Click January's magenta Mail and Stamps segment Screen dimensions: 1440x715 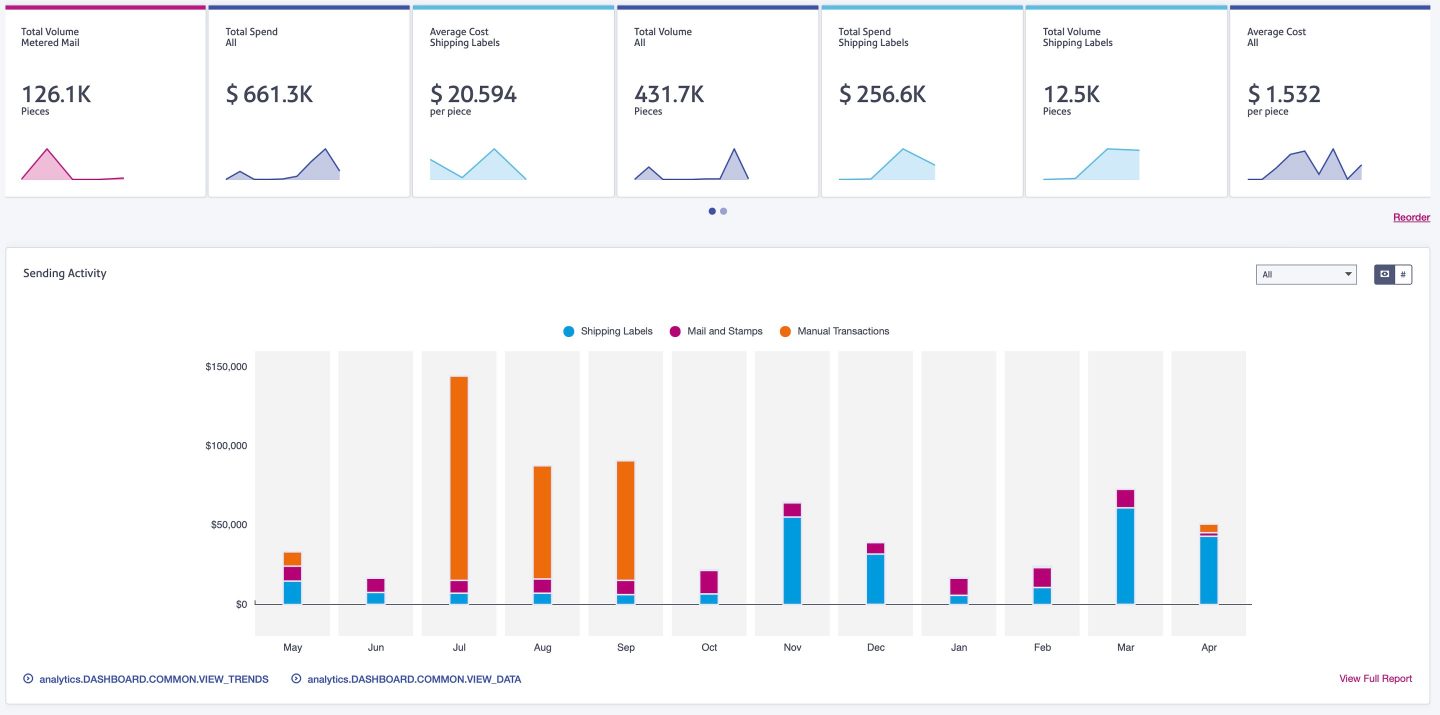[x=959, y=587]
